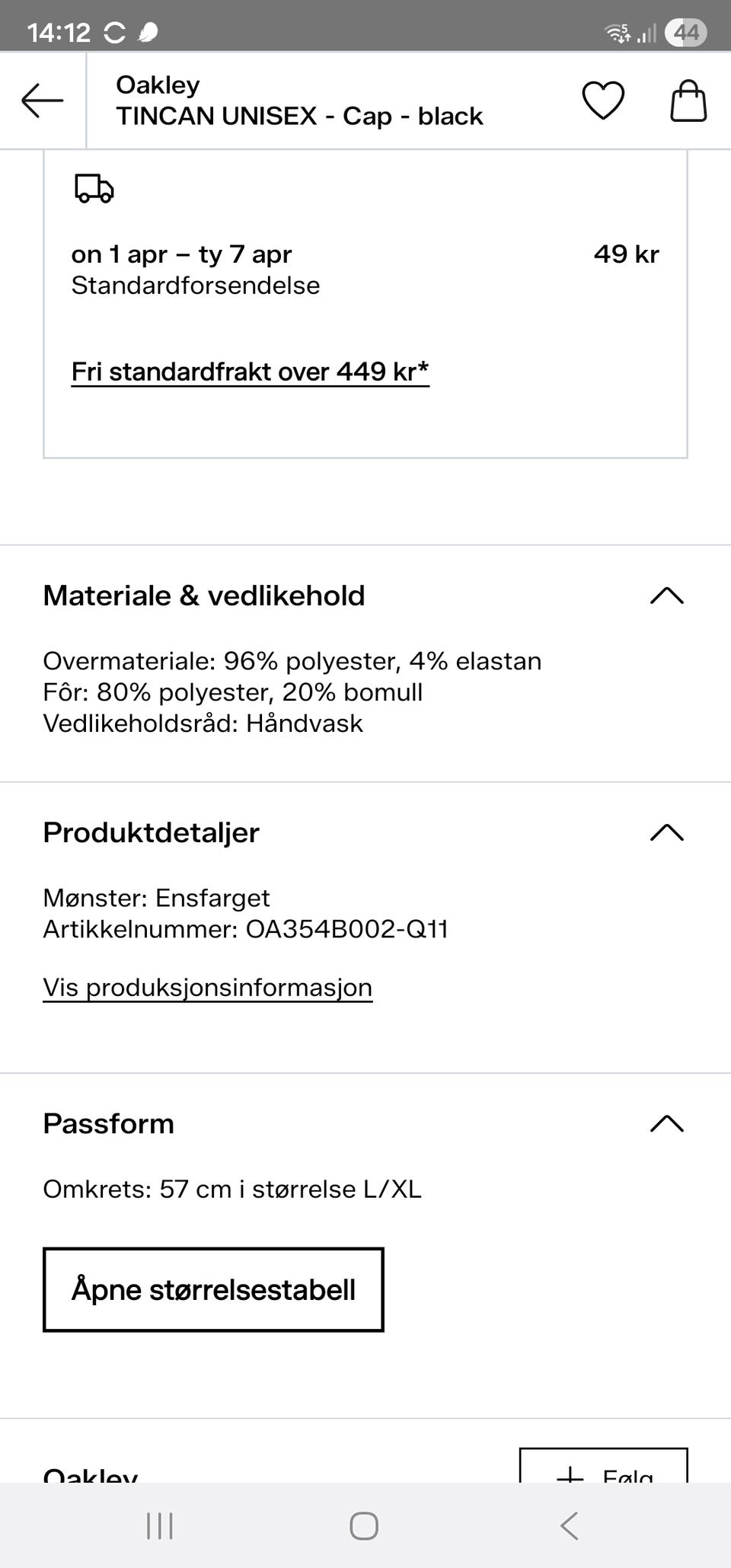
Task: Open the shopping bag icon
Action: [688, 101]
